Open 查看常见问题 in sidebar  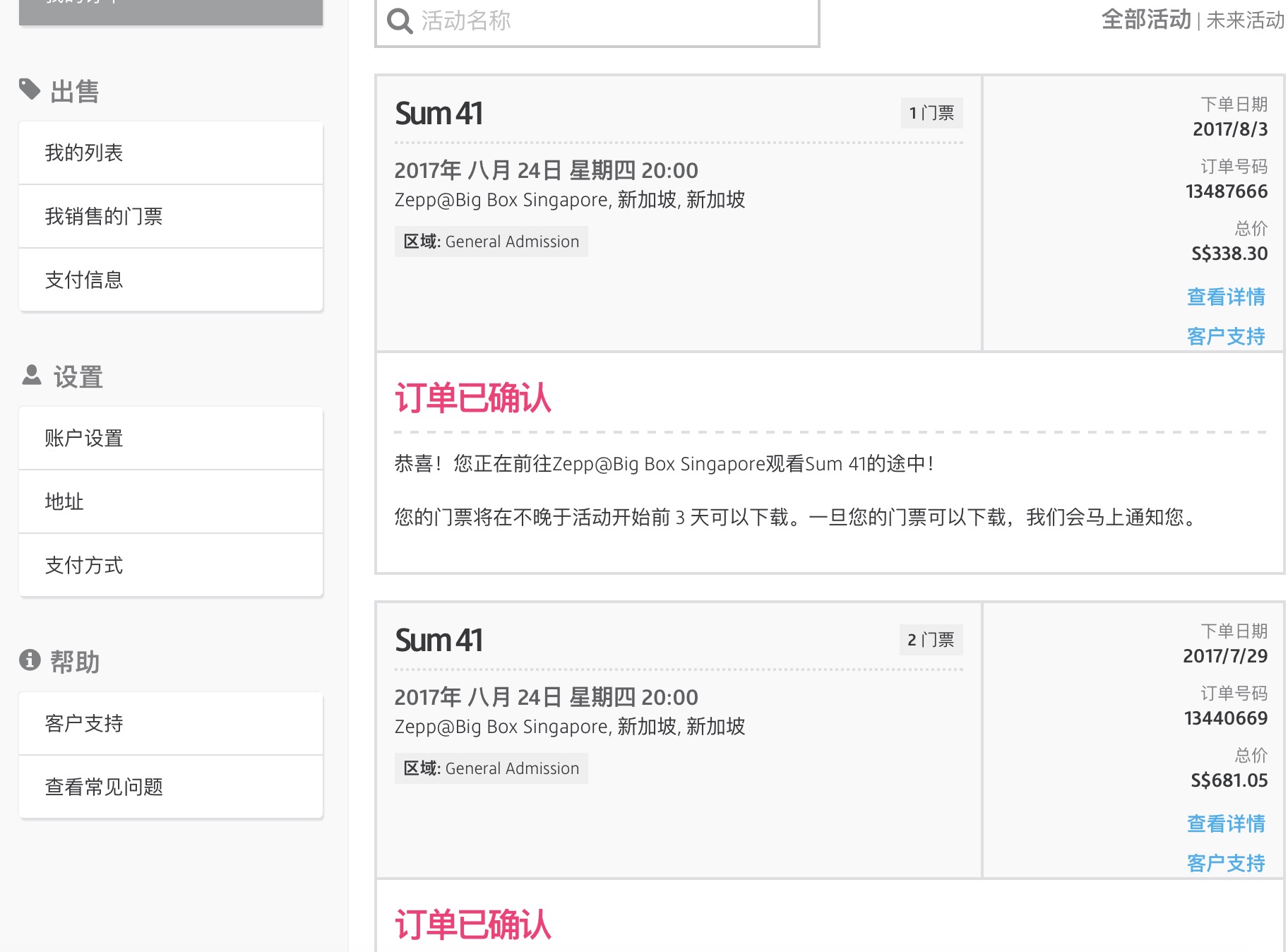pos(171,787)
